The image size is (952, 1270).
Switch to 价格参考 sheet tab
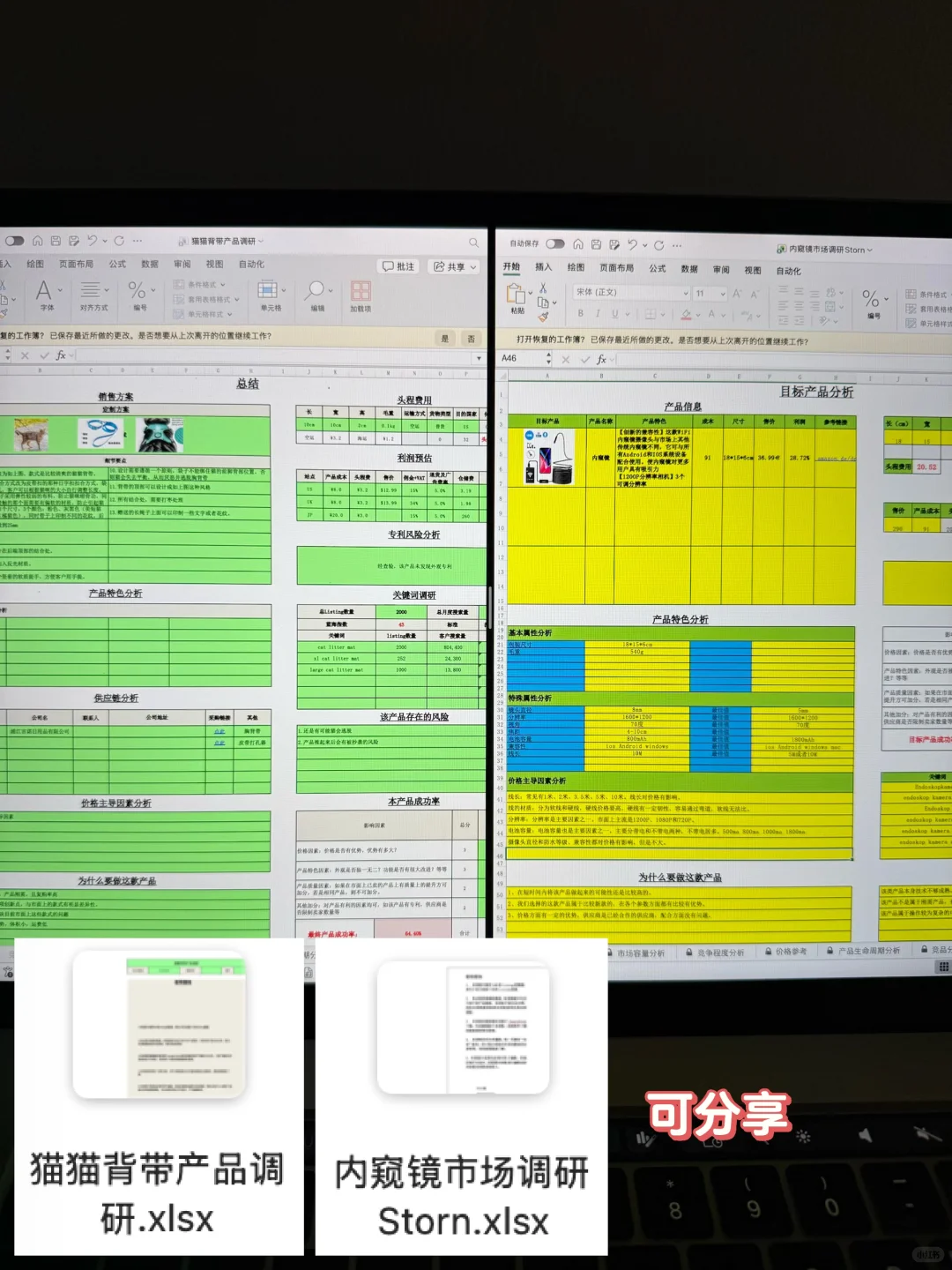[x=785, y=952]
